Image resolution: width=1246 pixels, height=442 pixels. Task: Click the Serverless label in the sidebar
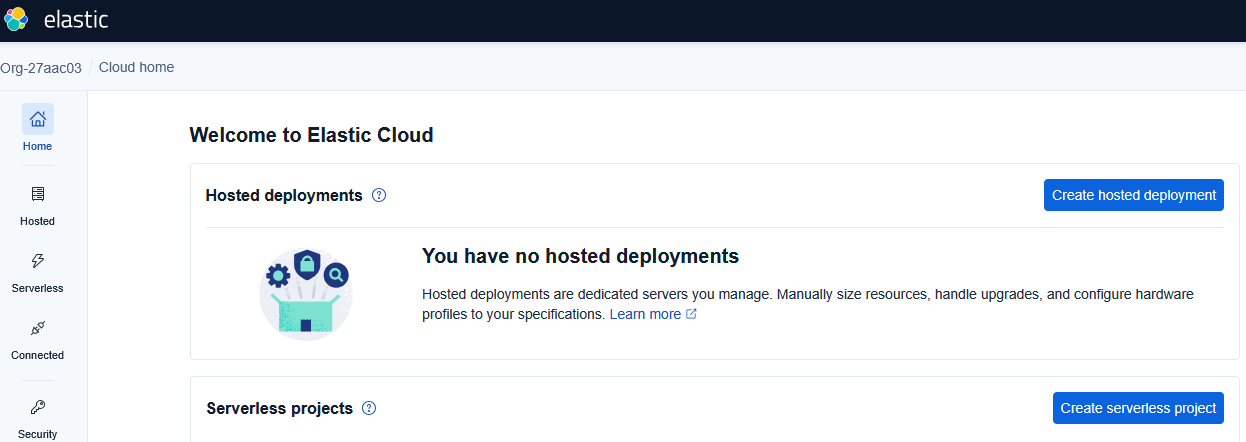click(37, 288)
